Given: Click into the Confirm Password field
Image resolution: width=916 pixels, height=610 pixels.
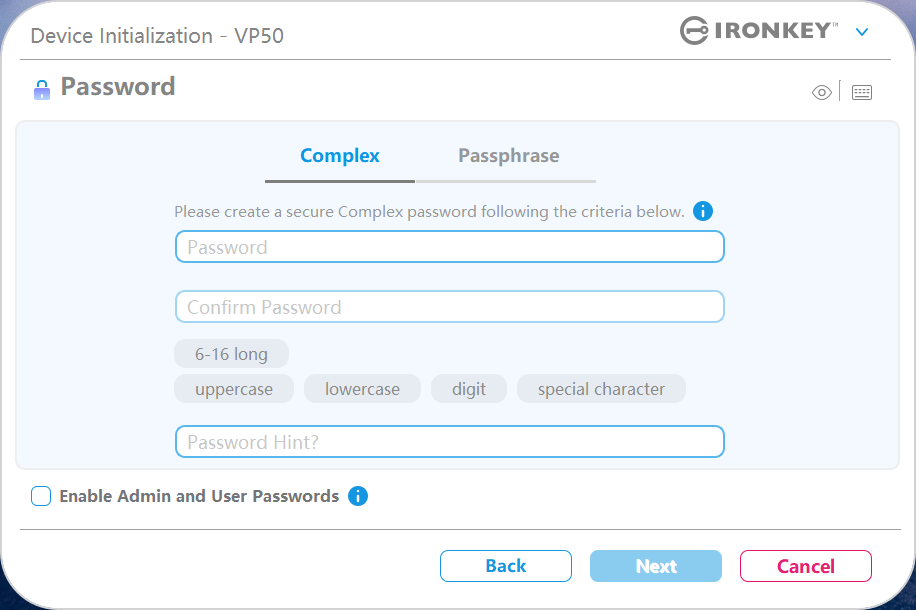Looking at the screenshot, I should point(449,307).
